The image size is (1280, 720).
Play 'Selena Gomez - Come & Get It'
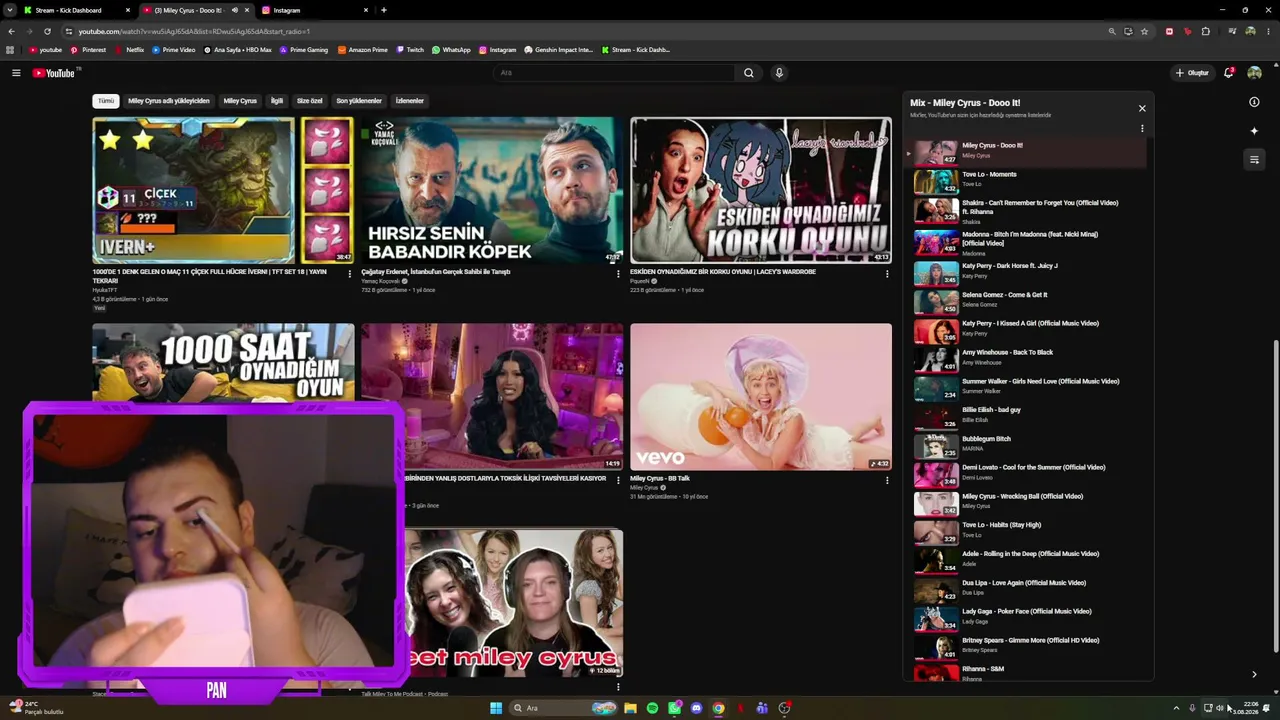[1028, 300]
